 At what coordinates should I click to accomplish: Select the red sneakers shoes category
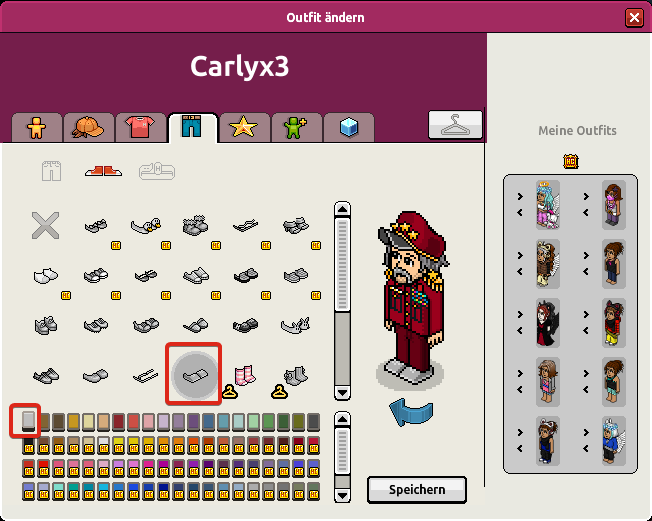104,170
